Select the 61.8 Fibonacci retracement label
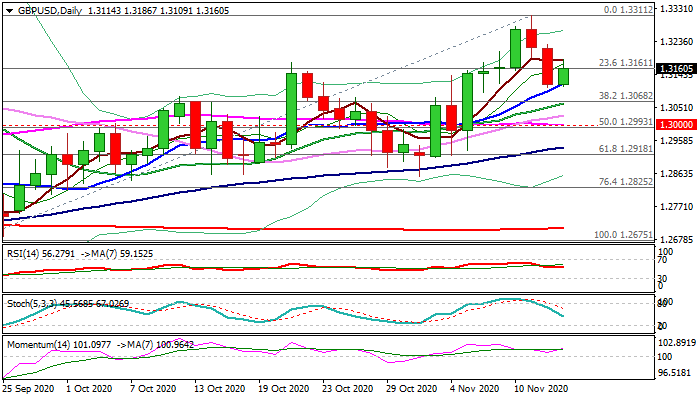 (x=625, y=147)
